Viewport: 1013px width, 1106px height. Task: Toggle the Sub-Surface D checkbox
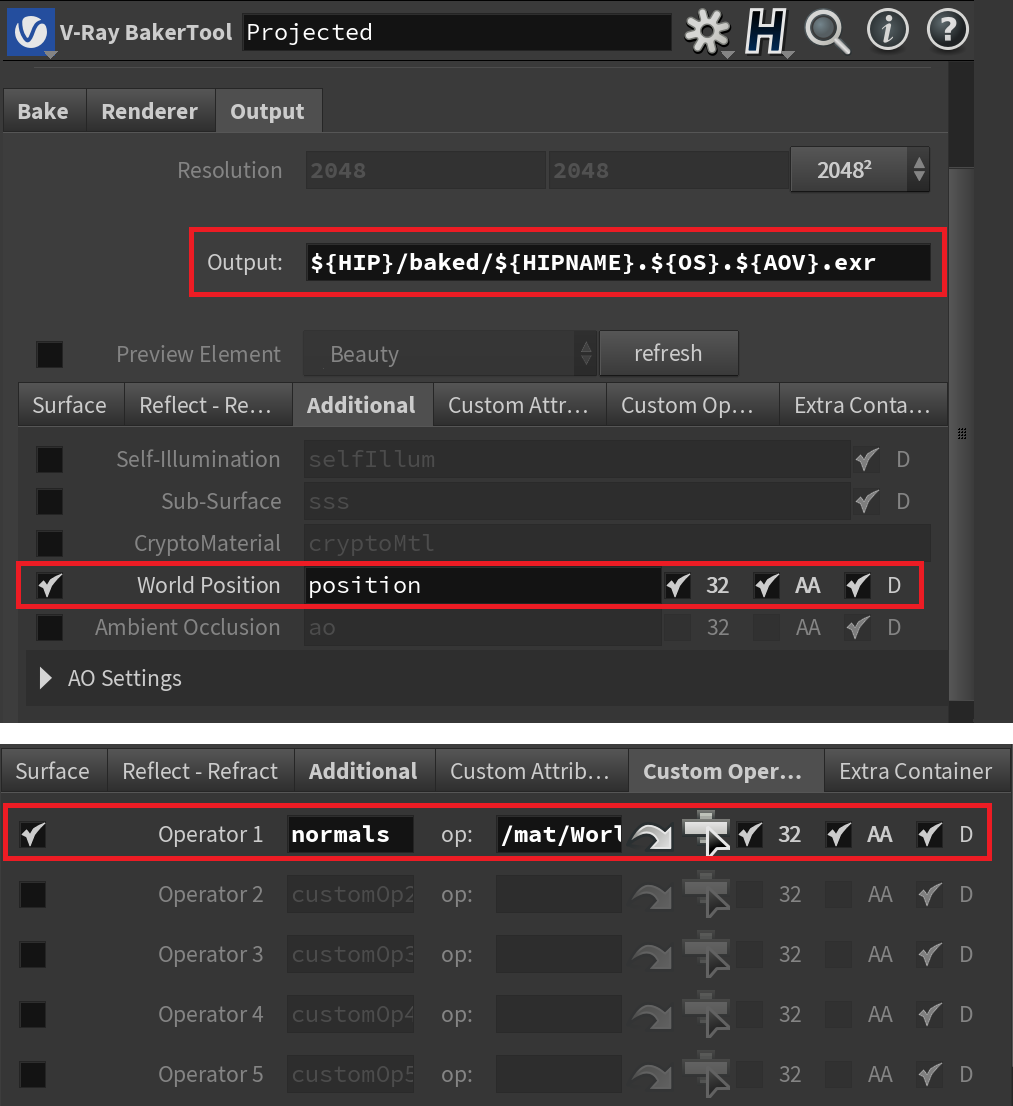(867, 502)
